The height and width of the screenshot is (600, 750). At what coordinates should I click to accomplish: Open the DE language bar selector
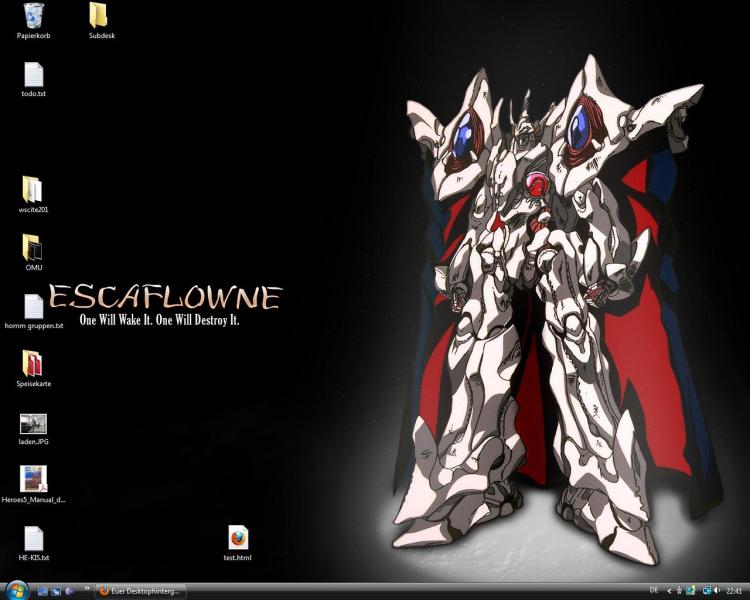tap(654, 591)
